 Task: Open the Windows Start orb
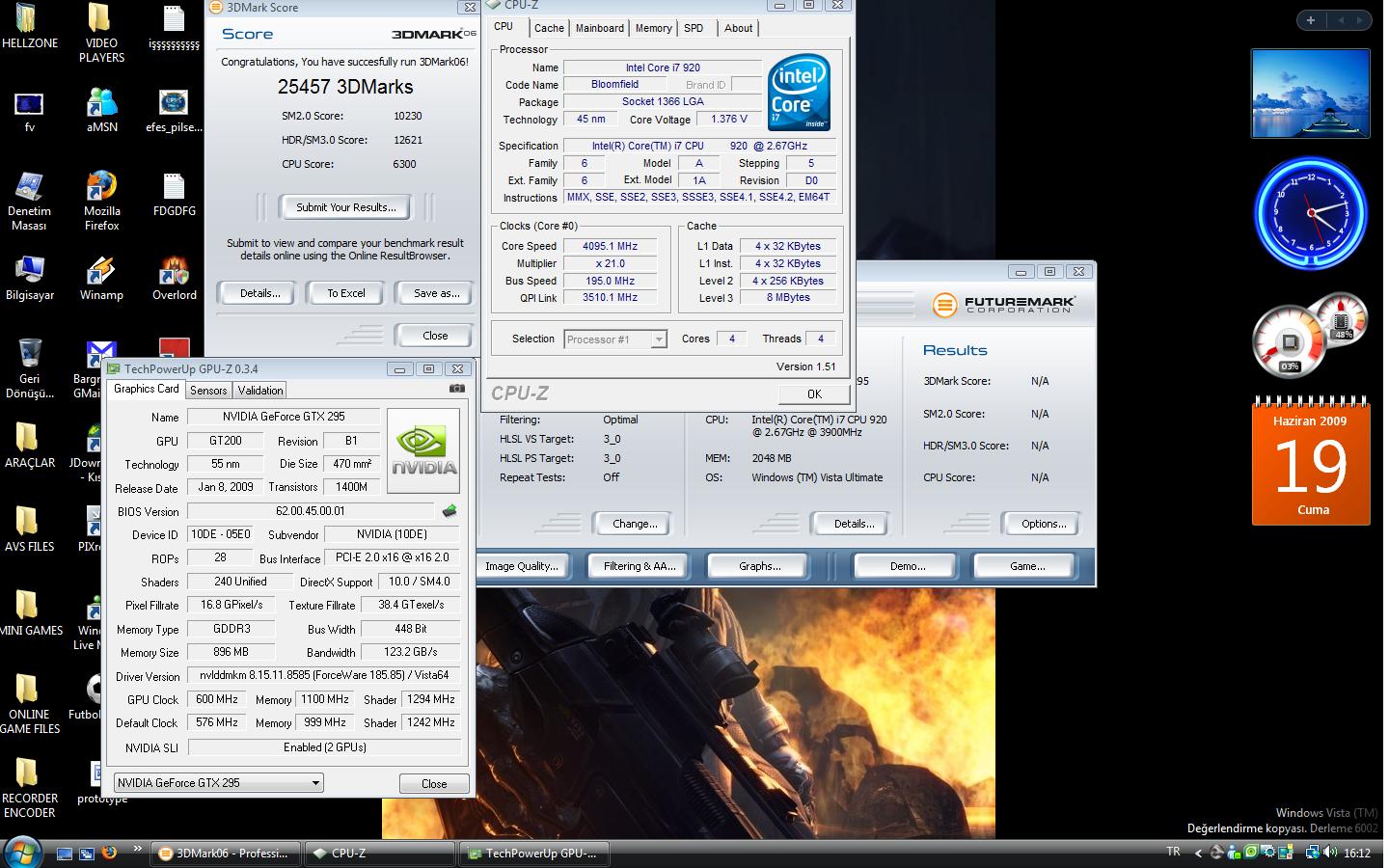22,853
